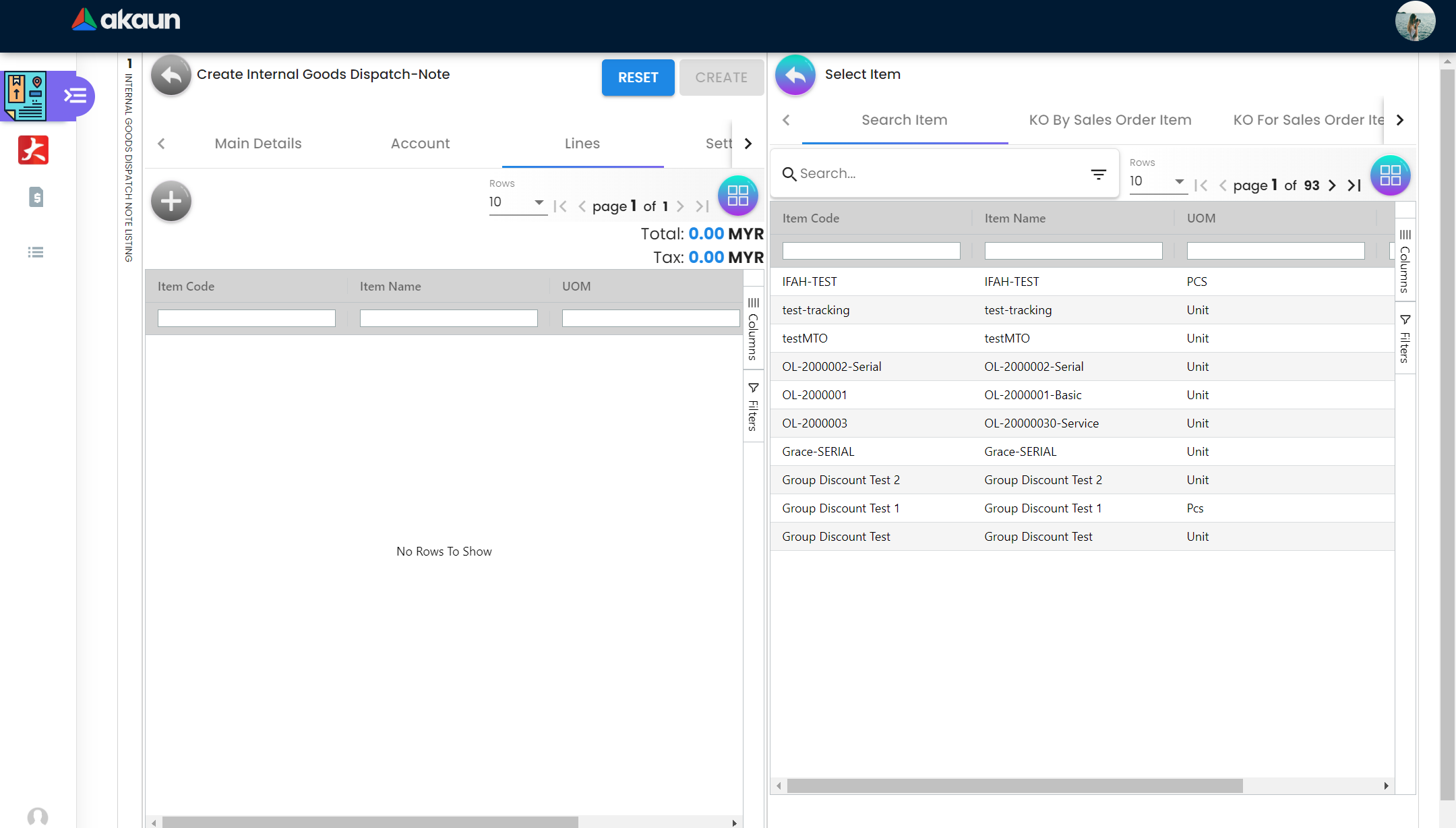Open the search filter options icon
Screen dimensions: 1456x828
pyautogui.click(x=1098, y=174)
